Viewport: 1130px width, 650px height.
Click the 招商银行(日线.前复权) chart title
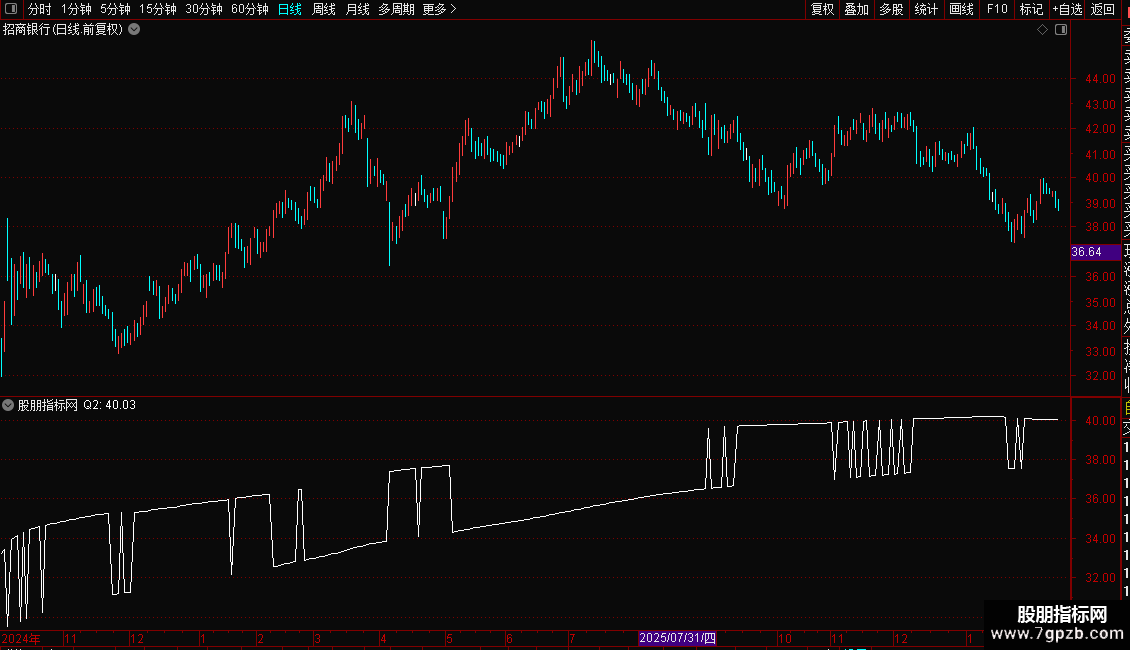pos(63,30)
